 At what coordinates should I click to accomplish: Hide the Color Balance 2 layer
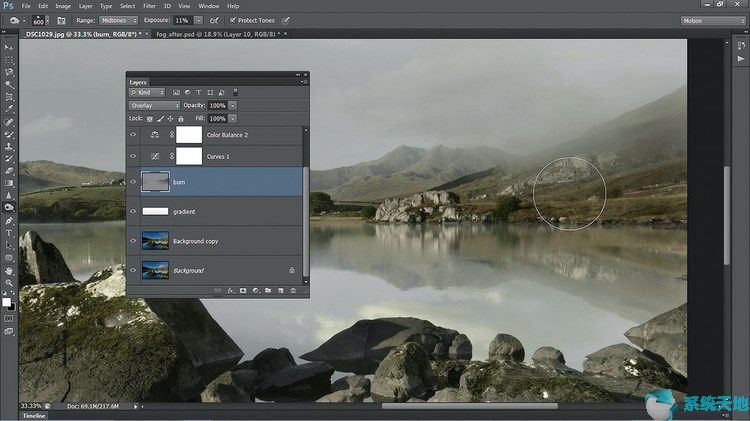(x=133, y=135)
